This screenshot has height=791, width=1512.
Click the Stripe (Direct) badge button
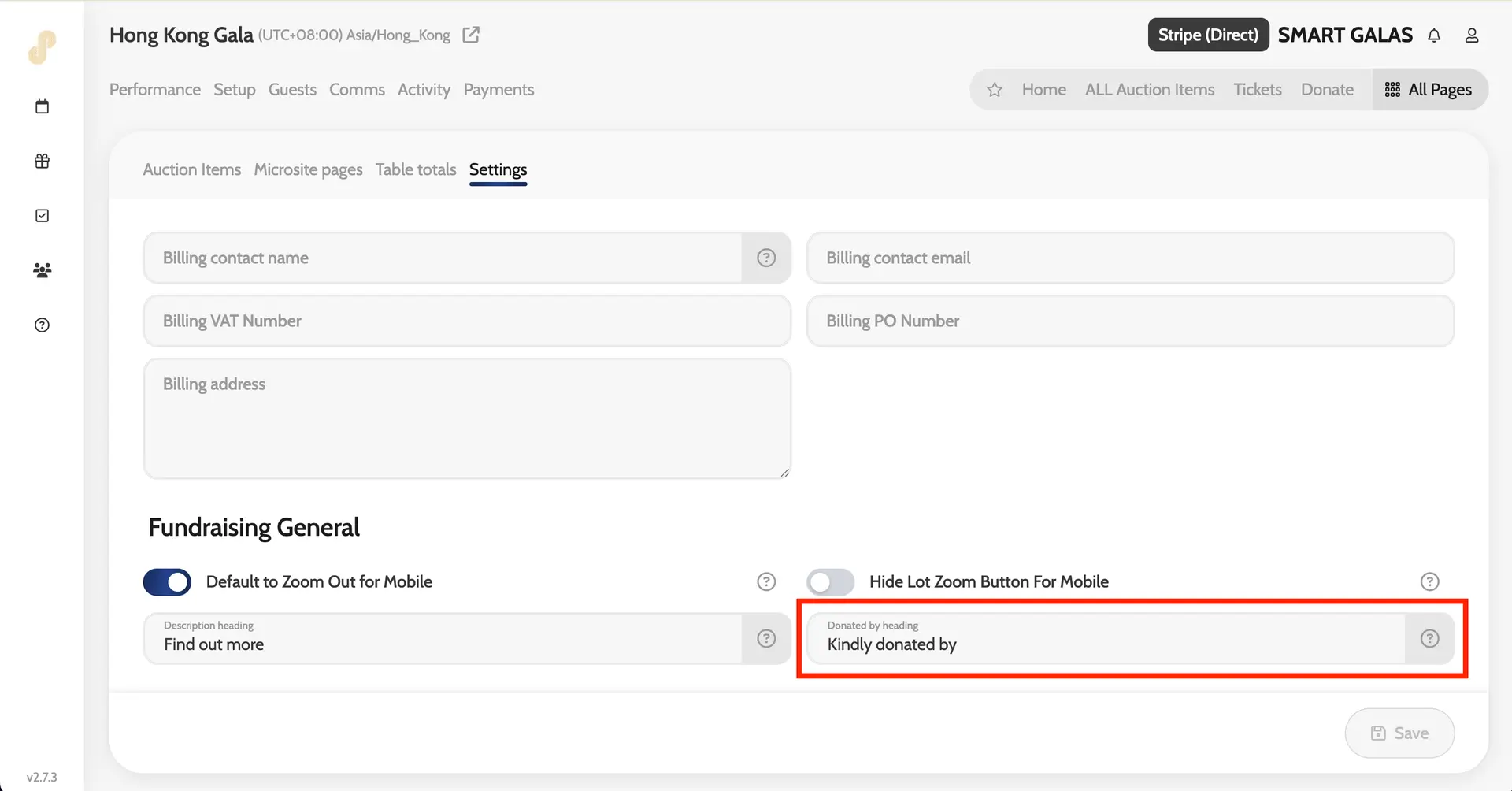tap(1208, 35)
